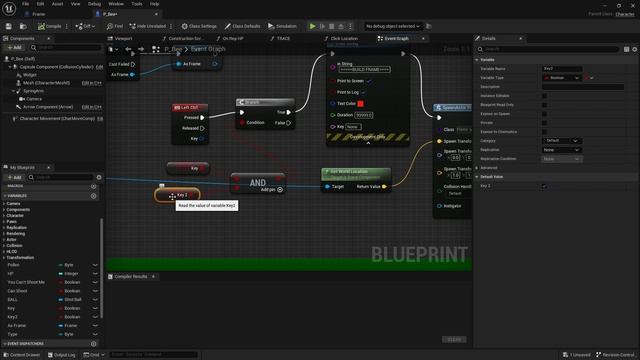This screenshot has height=360, width=640.
Task: Expand the Advanced section in Details
Action: pos(477,168)
